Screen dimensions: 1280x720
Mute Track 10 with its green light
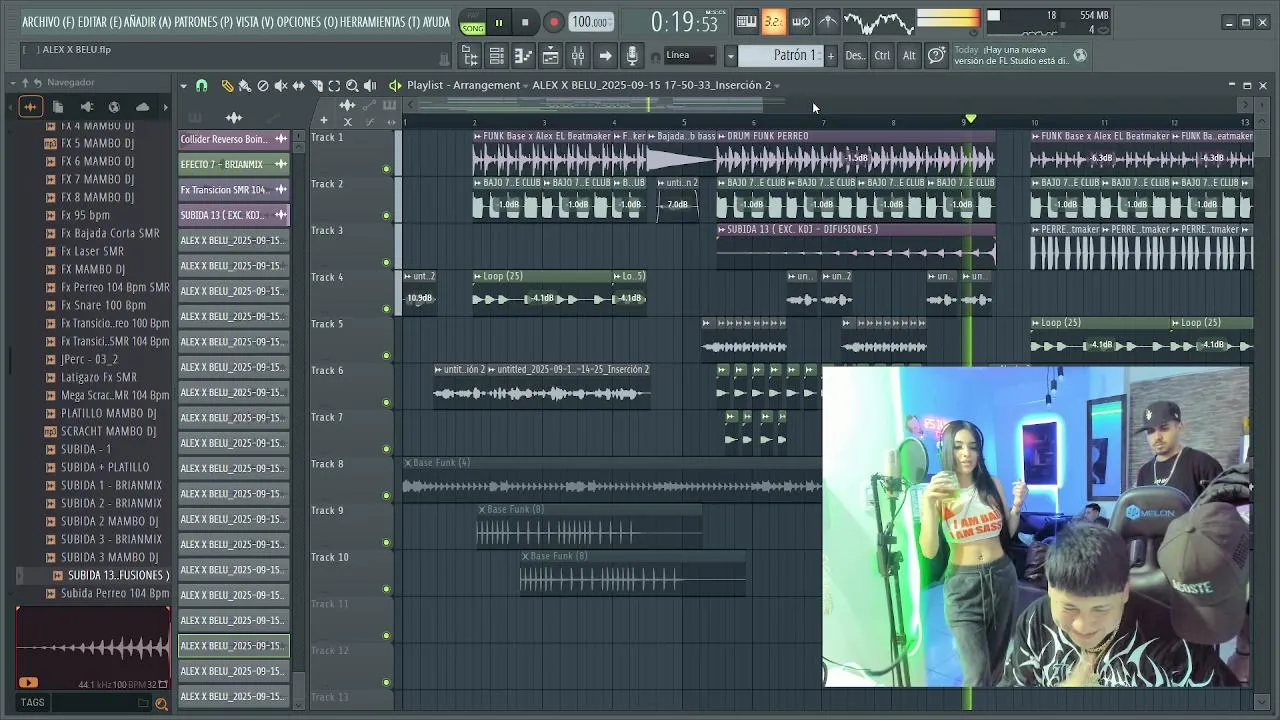(x=386, y=589)
